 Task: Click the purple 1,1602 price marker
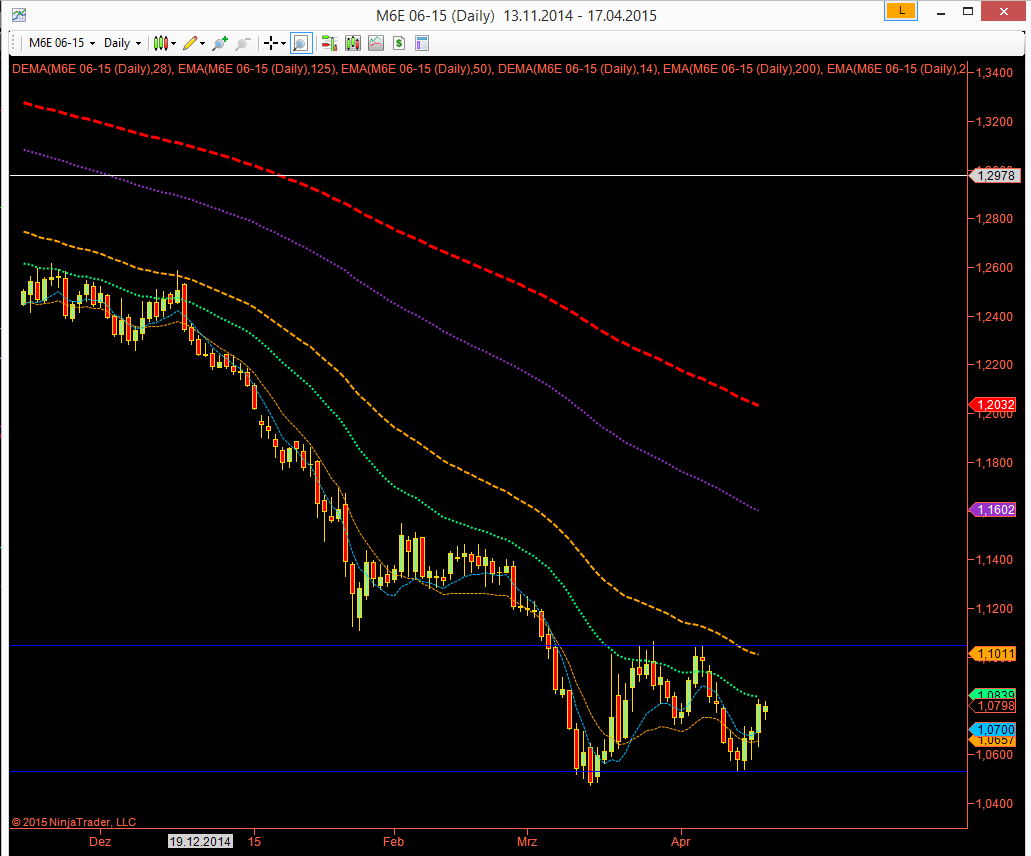pos(994,510)
